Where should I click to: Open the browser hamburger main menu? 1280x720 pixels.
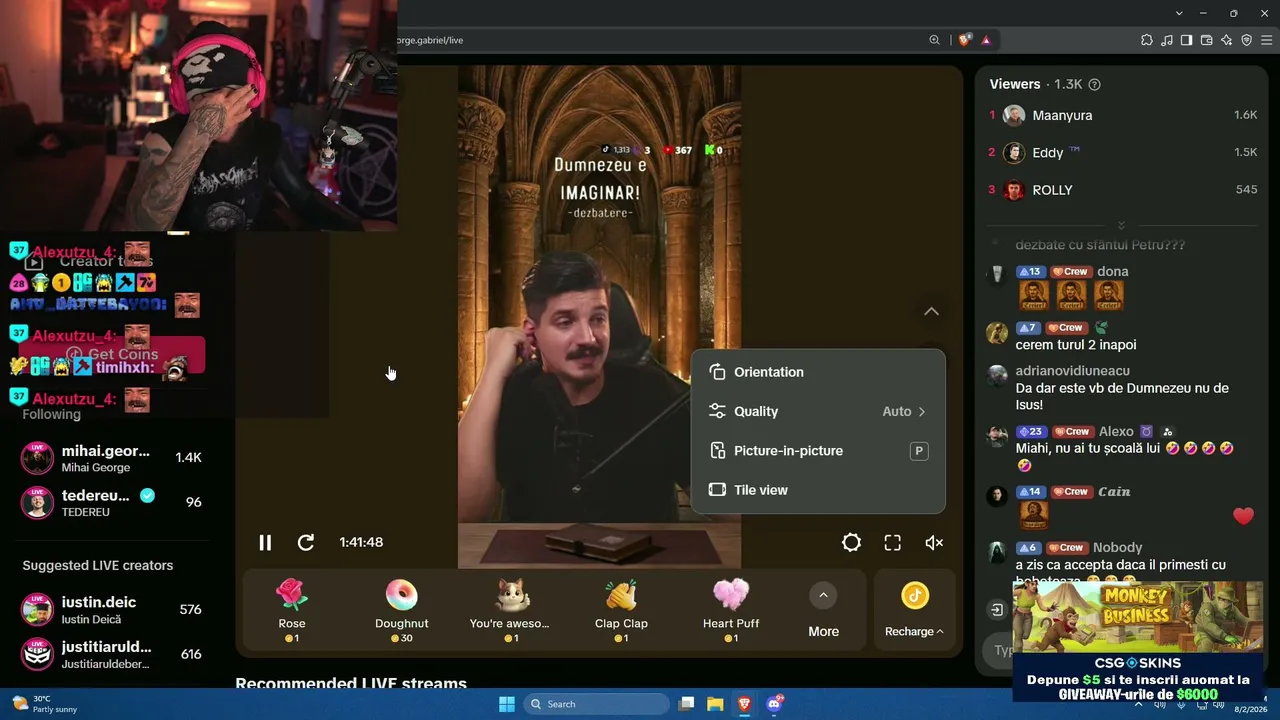point(1266,40)
